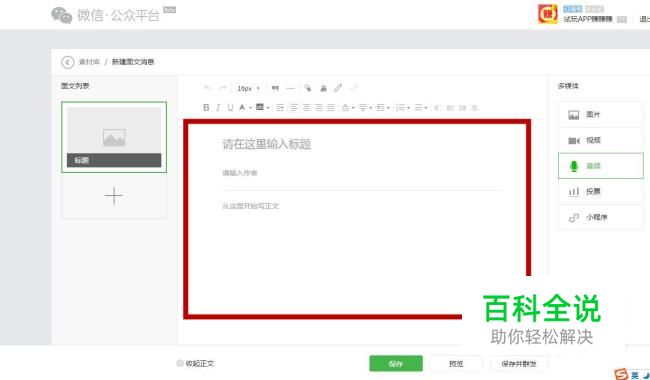Open the numbered list style dropdown

[408, 108]
